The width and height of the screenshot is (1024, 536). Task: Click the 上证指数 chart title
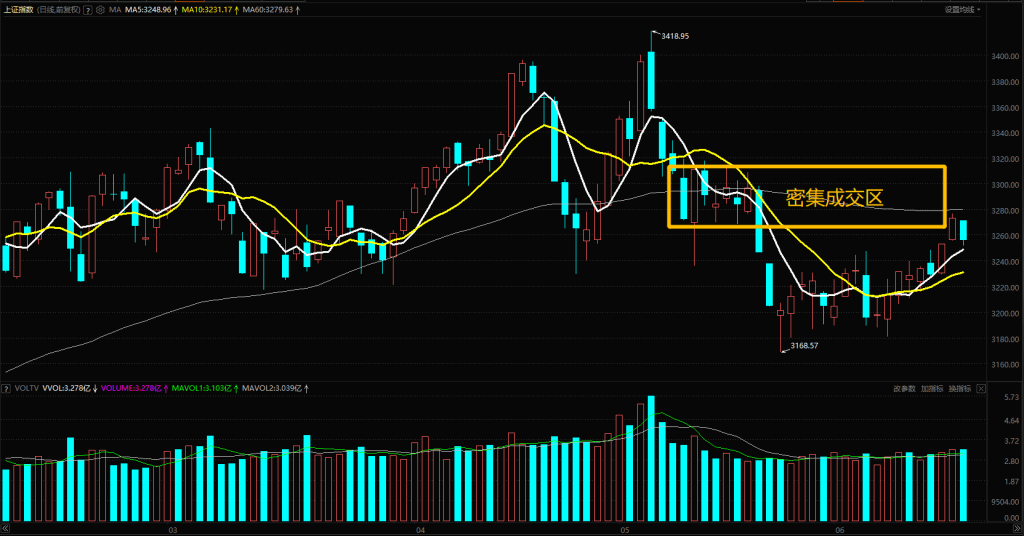(18, 10)
